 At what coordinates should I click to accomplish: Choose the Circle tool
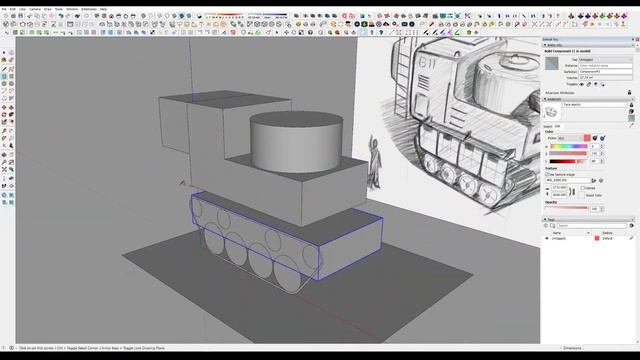point(4,84)
